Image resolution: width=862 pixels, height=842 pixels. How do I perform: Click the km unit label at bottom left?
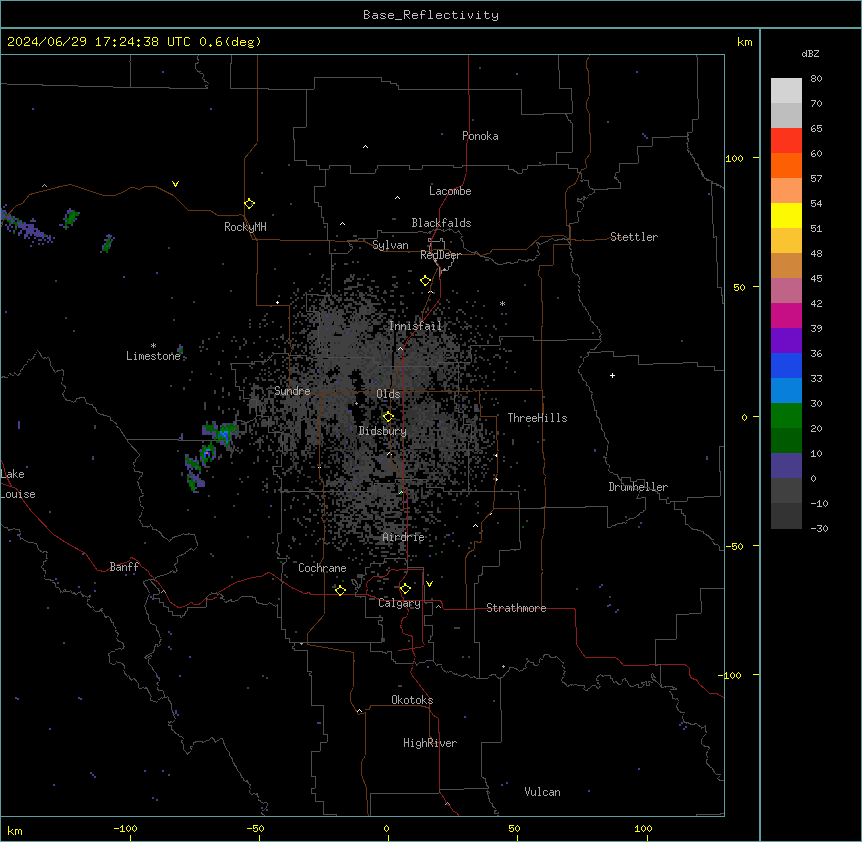tap(15, 830)
